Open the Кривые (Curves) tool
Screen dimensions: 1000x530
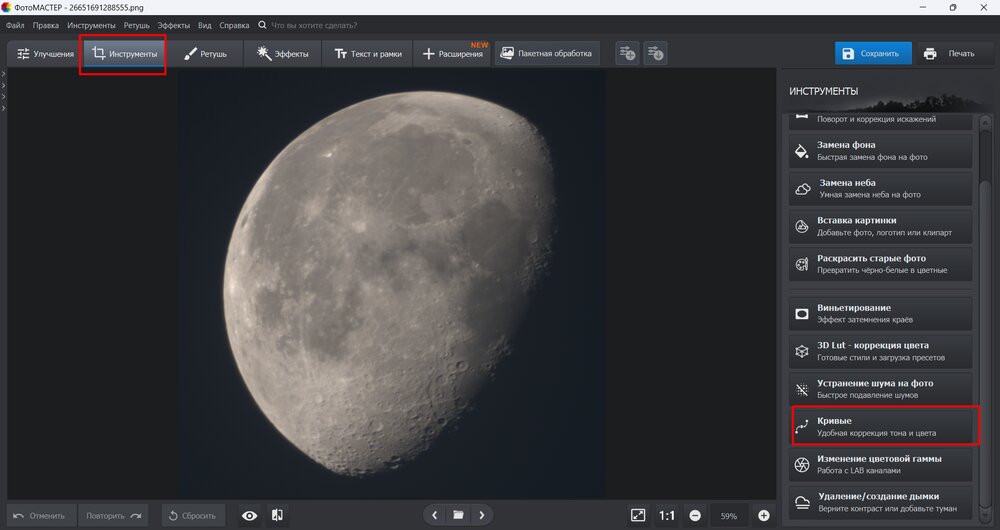[881, 426]
